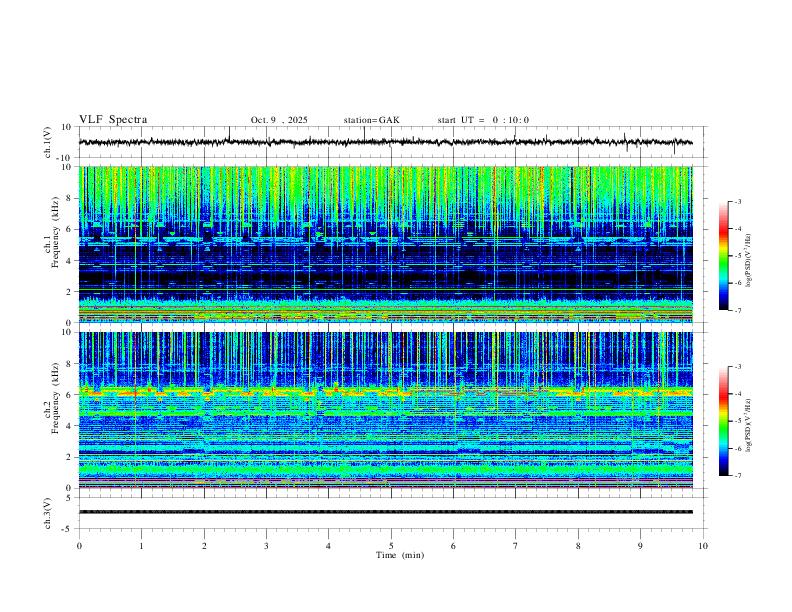Click the ch.1 spectrogram color bar
Image resolution: width=792 pixels, height=612 pixels.
pos(723,256)
